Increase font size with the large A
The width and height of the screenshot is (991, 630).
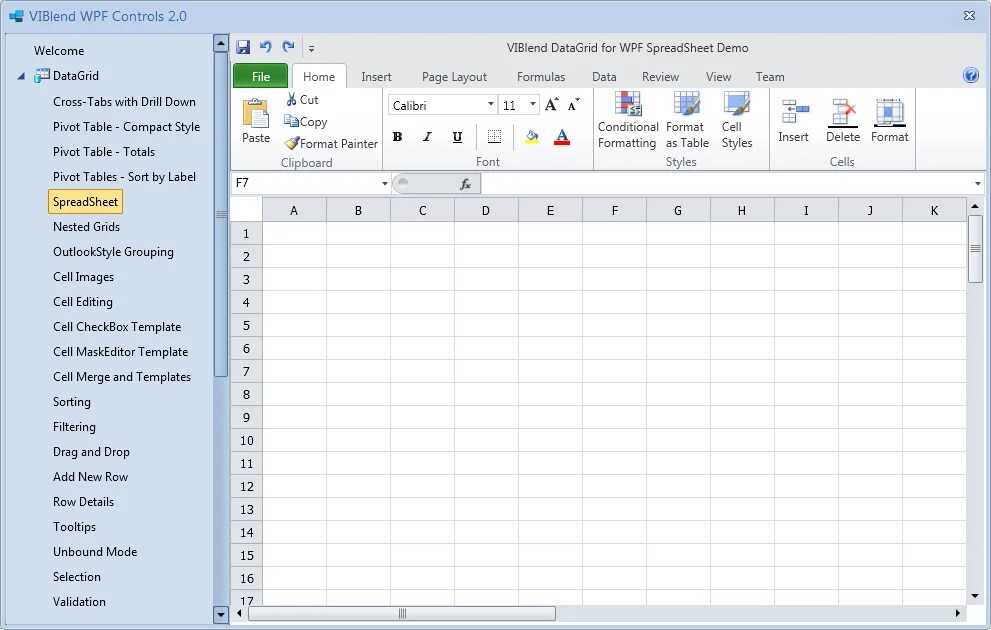click(552, 105)
